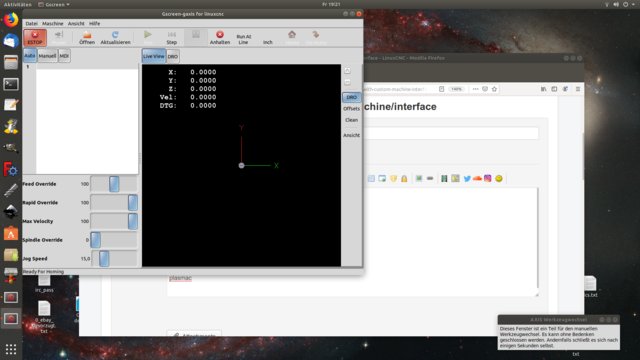Screen dimensions: 640x360
Task: Switch to Manuell mode tab
Action: click(x=47, y=56)
